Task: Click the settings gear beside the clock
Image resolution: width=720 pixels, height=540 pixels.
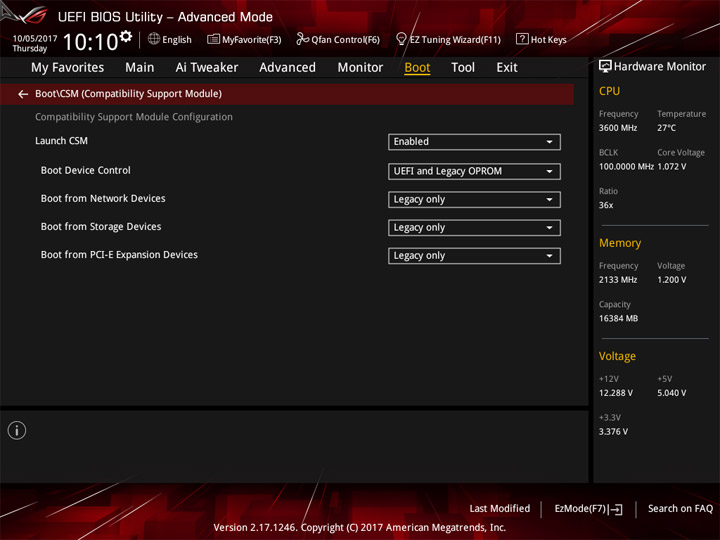Action: (x=126, y=36)
